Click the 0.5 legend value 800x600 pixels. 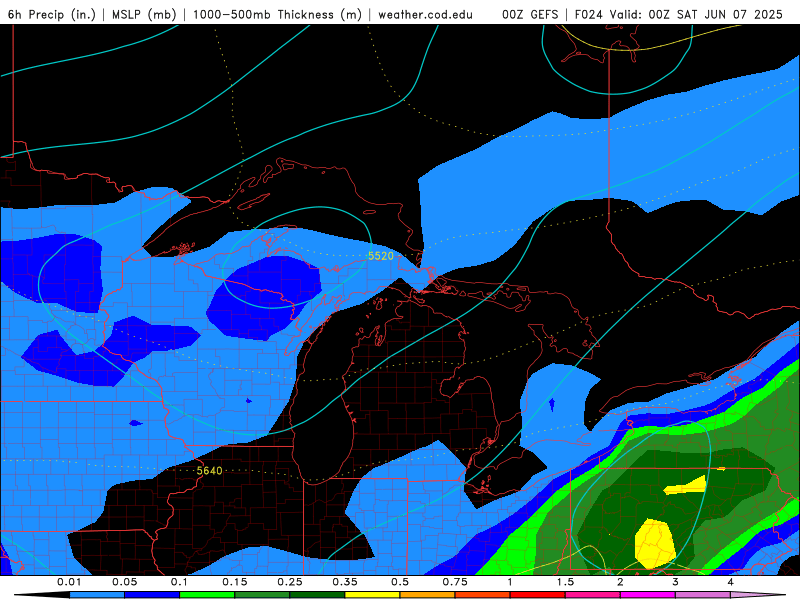click(x=400, y=582)
